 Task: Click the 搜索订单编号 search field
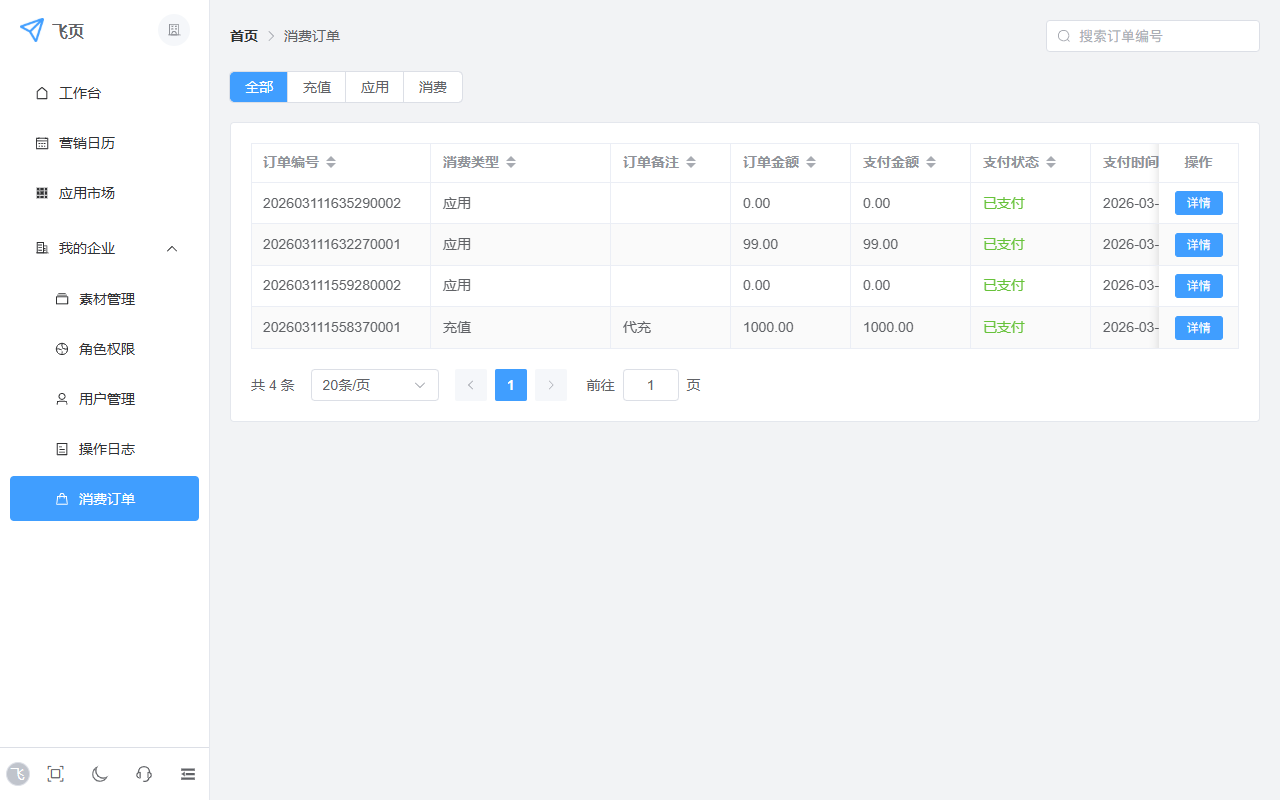tap(1160, 36)
